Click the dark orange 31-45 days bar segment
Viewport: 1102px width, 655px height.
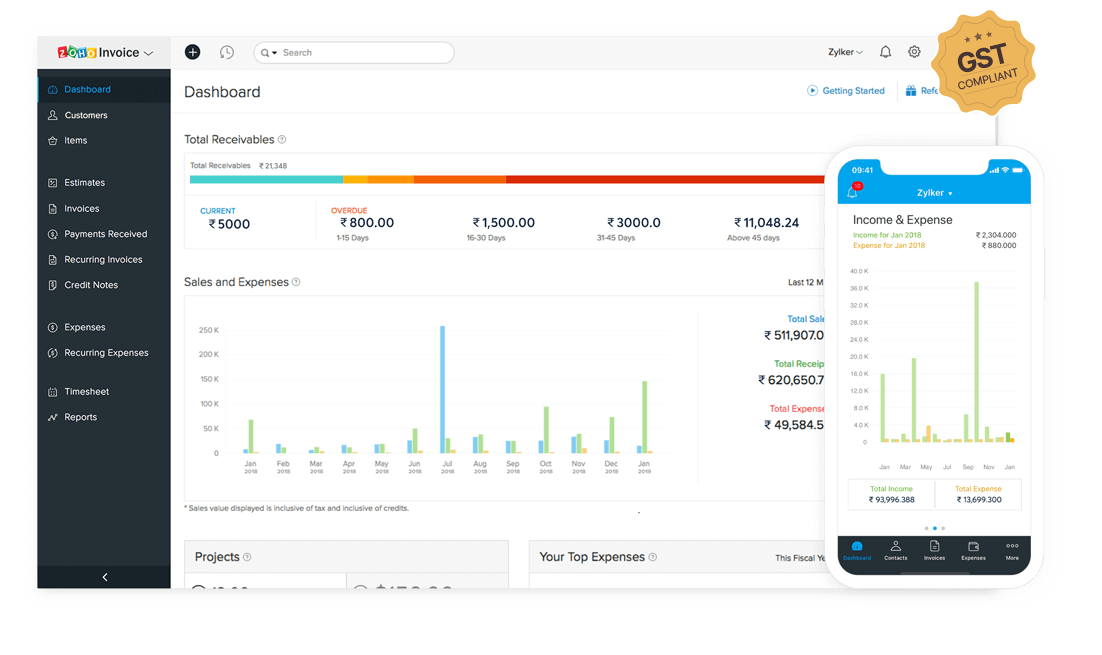(x=460, y=180)
